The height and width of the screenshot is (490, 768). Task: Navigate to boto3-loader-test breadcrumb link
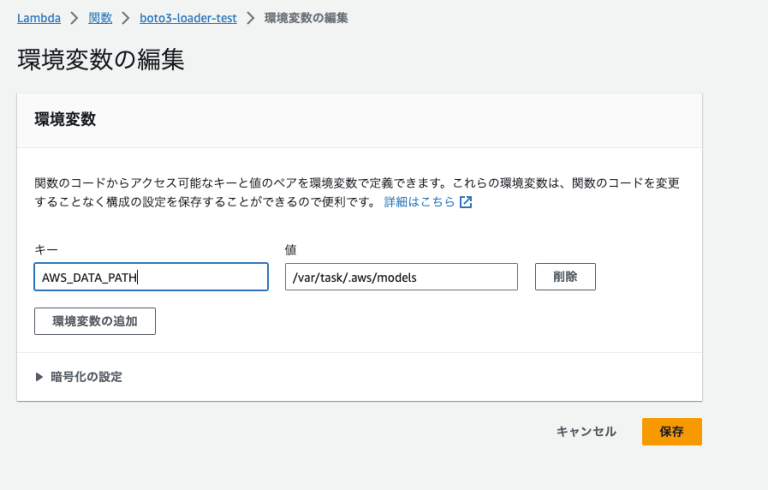tap(188, 18)
